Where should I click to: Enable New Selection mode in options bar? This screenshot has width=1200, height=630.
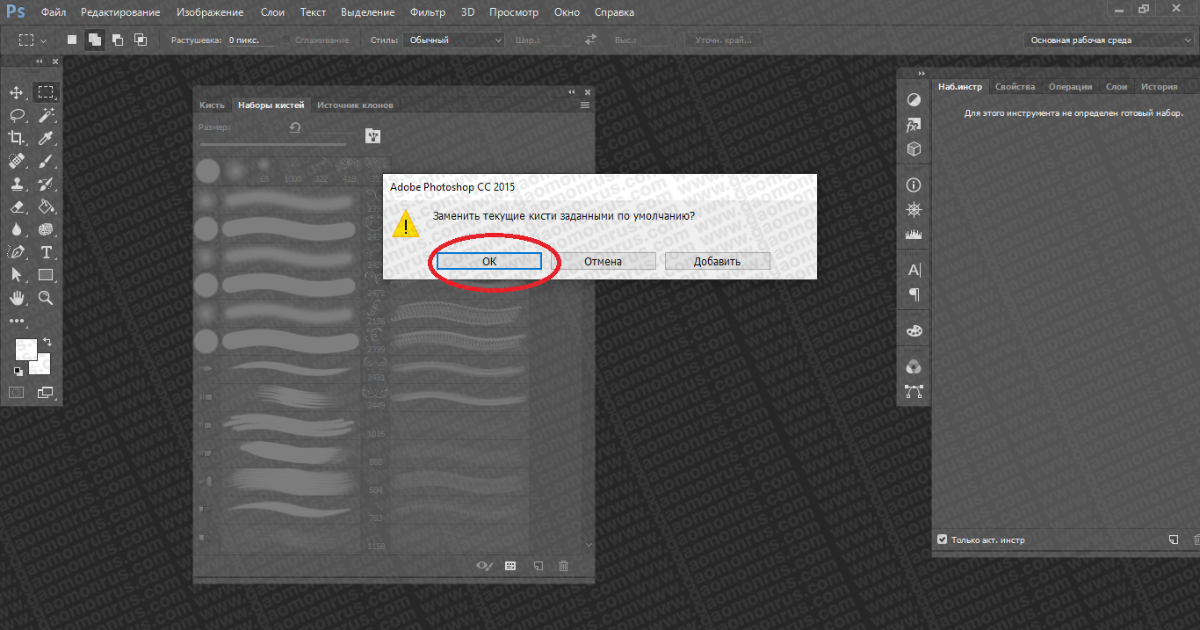[x=72, y=40]
